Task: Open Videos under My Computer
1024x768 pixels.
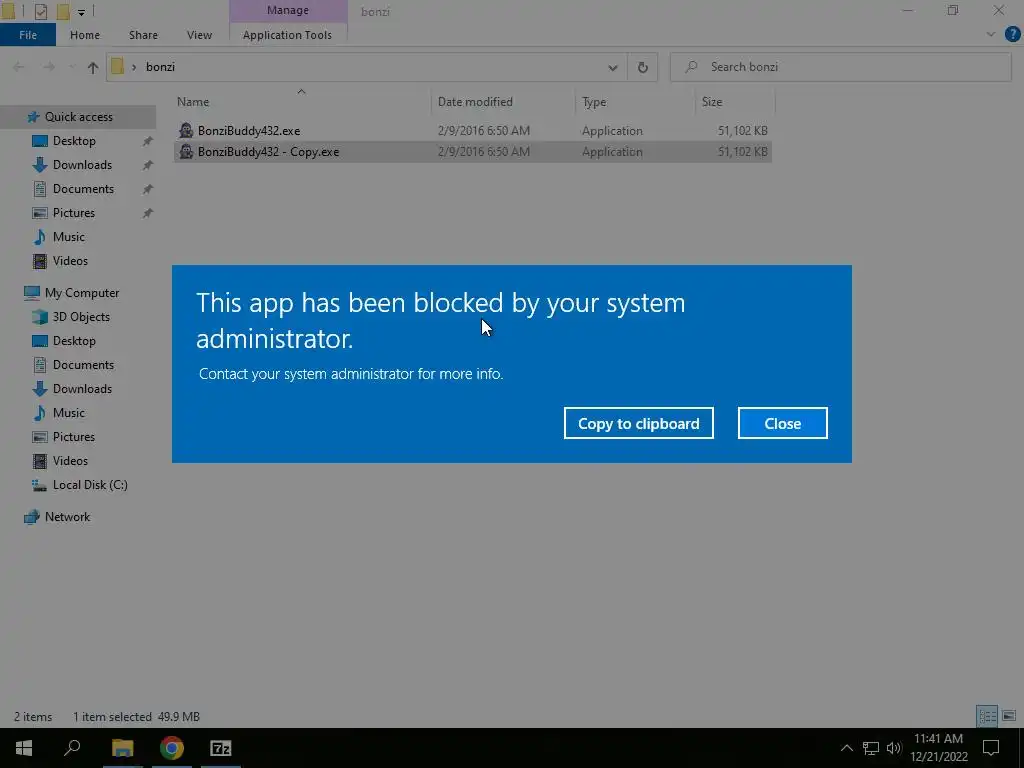Action: [x=70, y=460]
